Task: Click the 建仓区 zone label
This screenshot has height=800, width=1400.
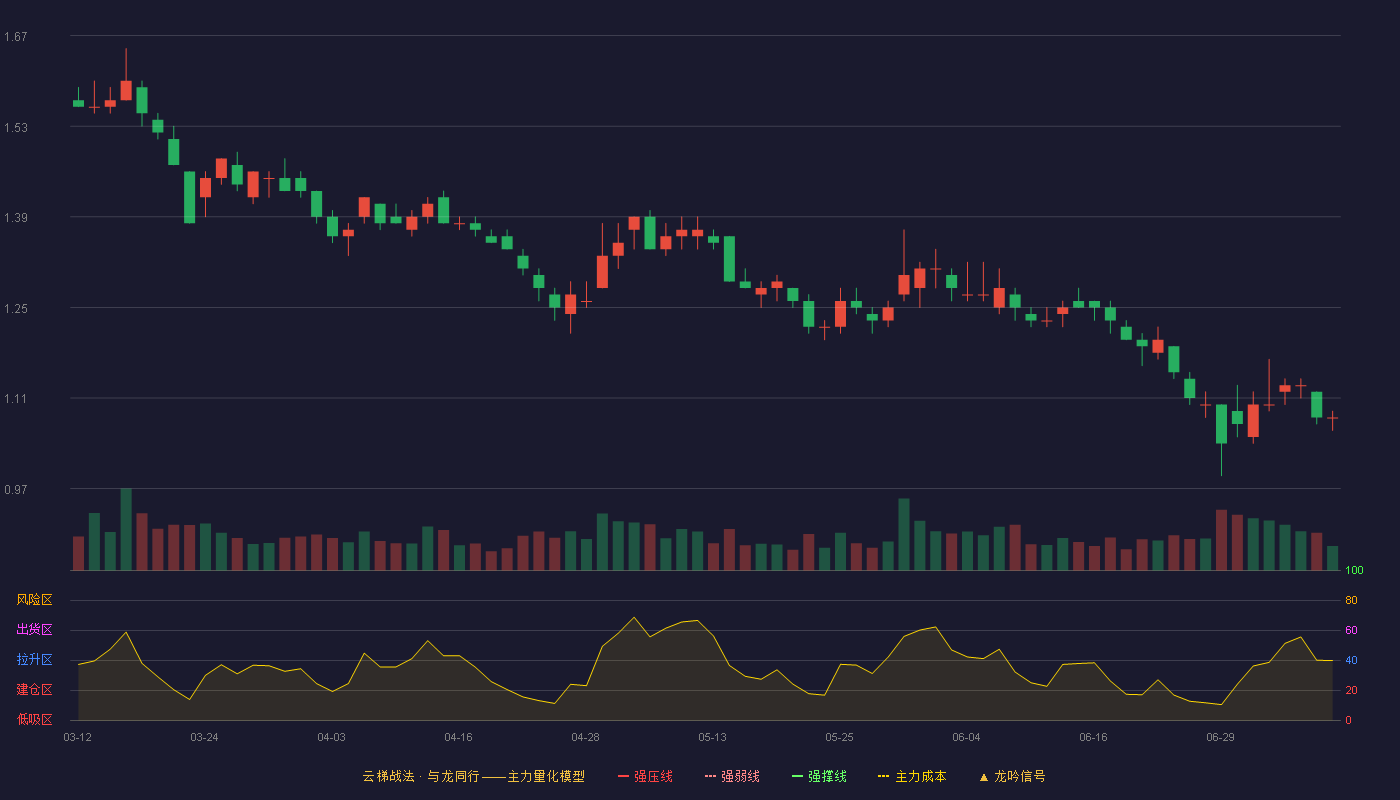Action: (34, 690)
